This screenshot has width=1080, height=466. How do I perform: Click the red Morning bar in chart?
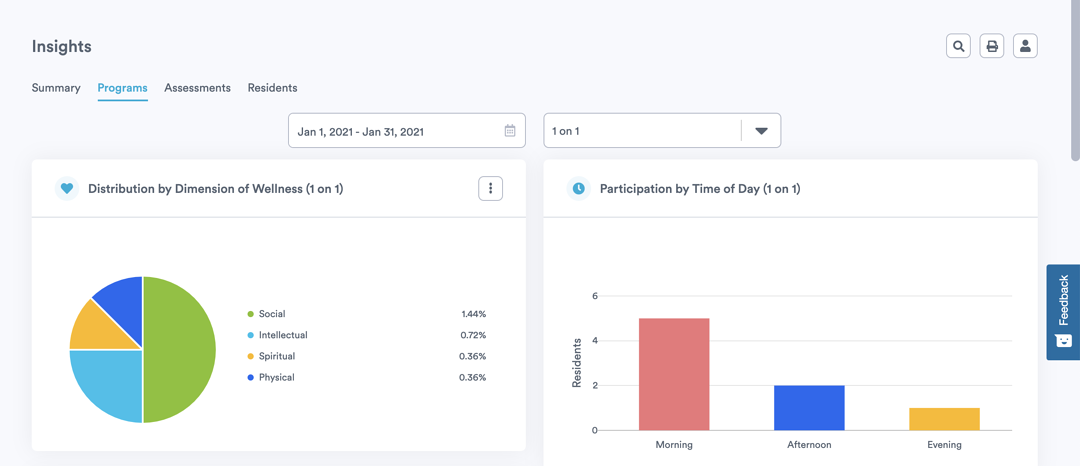point(674,375)
